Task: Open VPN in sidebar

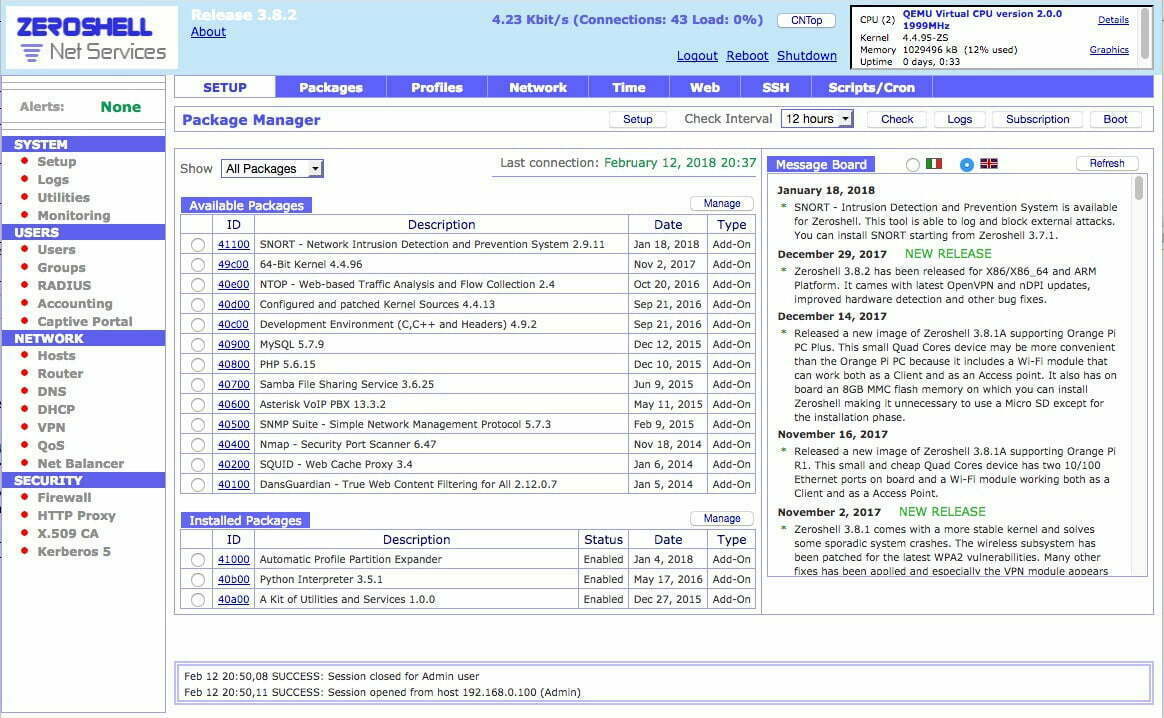Action: point(51,428)
